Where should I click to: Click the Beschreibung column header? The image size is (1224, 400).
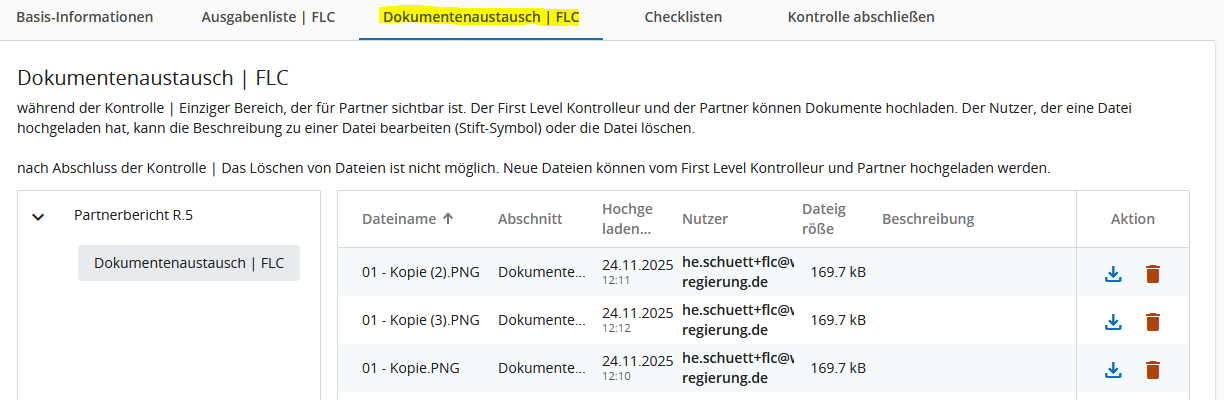coord(928,219)
